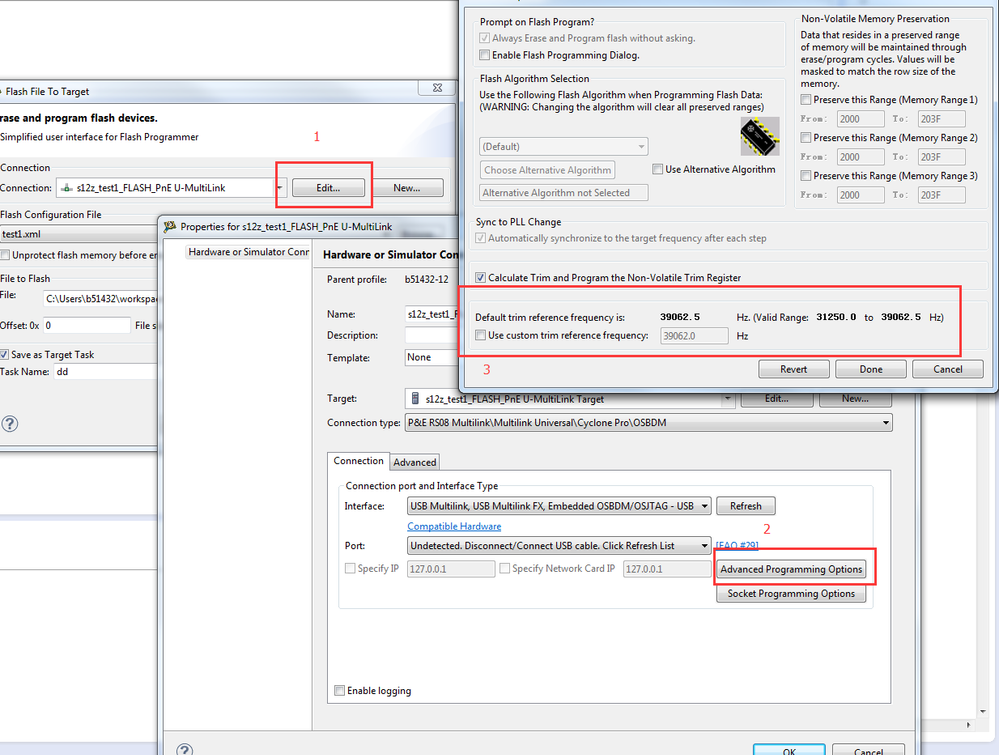Image resolution: width=999 pixels, height=755 pixels.
Task: Click Cancel in Properties dialog
Action: point(868,750)
